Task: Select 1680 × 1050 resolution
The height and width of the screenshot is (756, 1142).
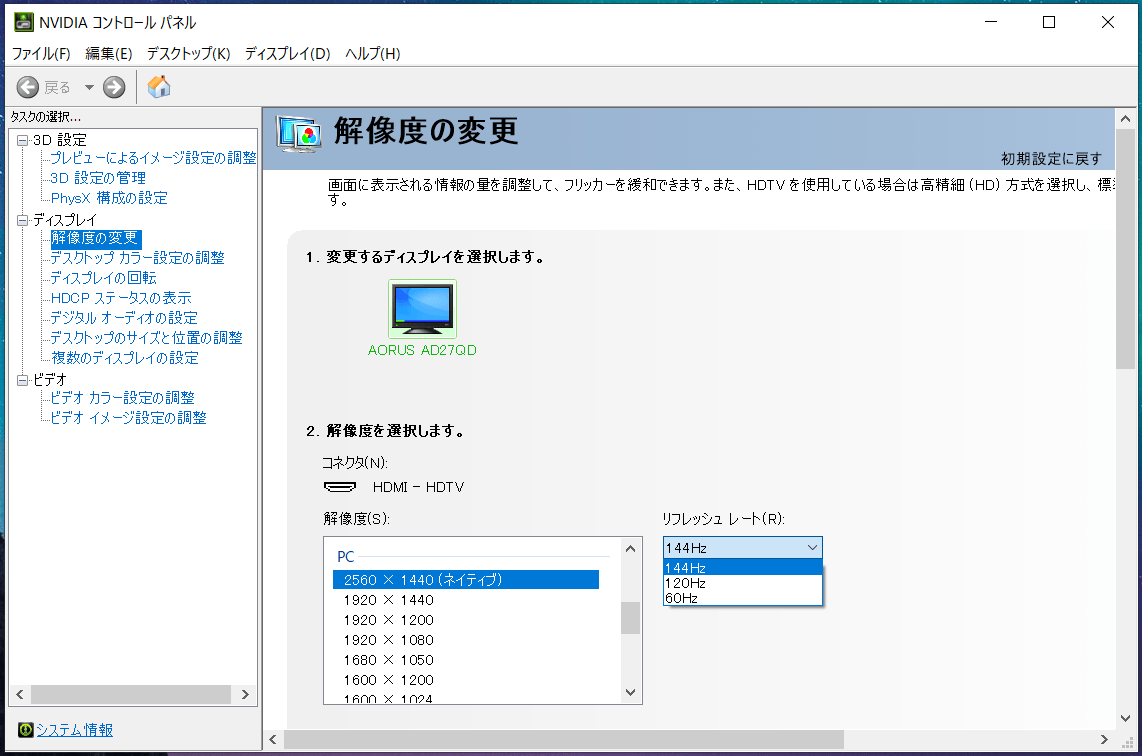Action: point(465,660)
